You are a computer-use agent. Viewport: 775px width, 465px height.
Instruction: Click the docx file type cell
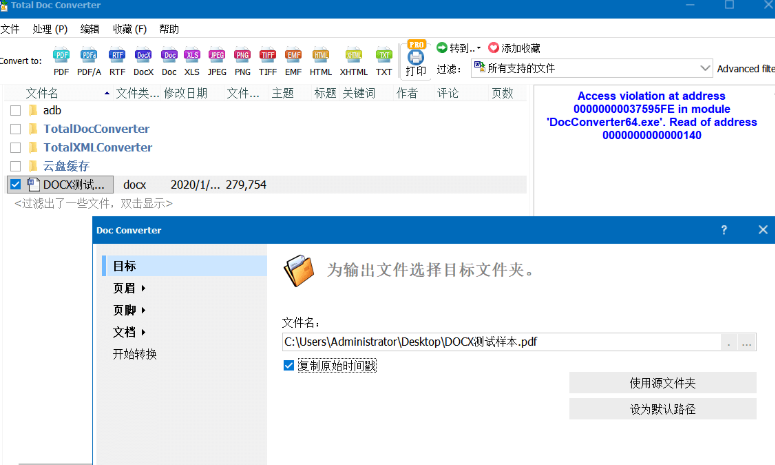click(x=134, y=185)
